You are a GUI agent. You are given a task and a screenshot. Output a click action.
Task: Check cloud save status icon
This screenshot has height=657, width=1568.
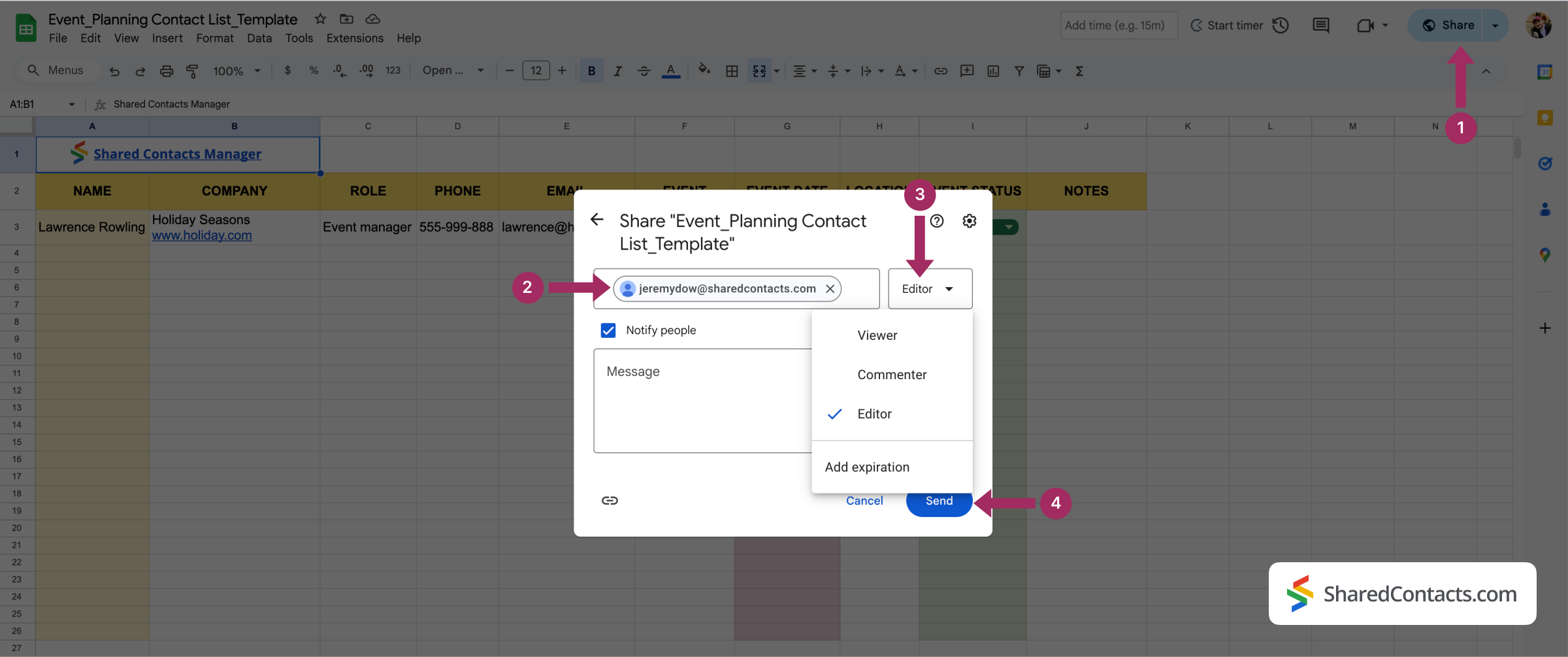point(372,19)
